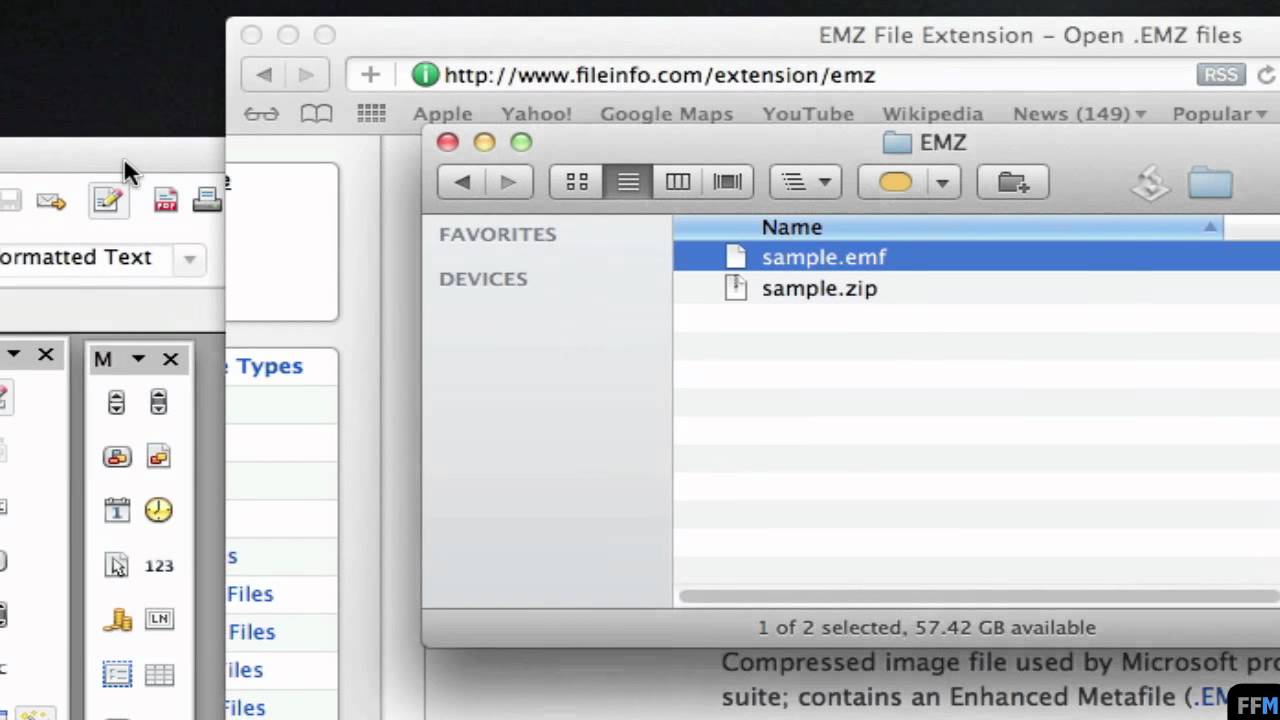Select the Spin Button control in More Controls toolbar
Screen dimensions: 1280x720
click(x=117, y=402)
